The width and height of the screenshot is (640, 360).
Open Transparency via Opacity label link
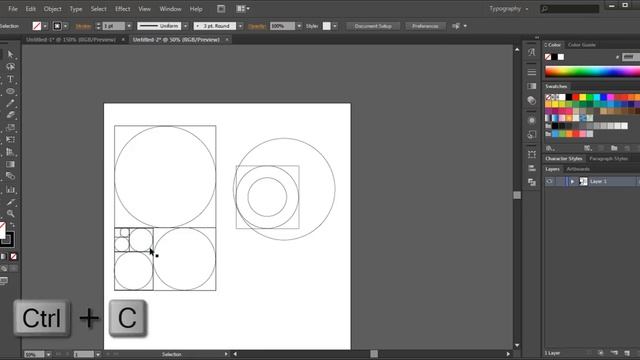tap(257, 26)
